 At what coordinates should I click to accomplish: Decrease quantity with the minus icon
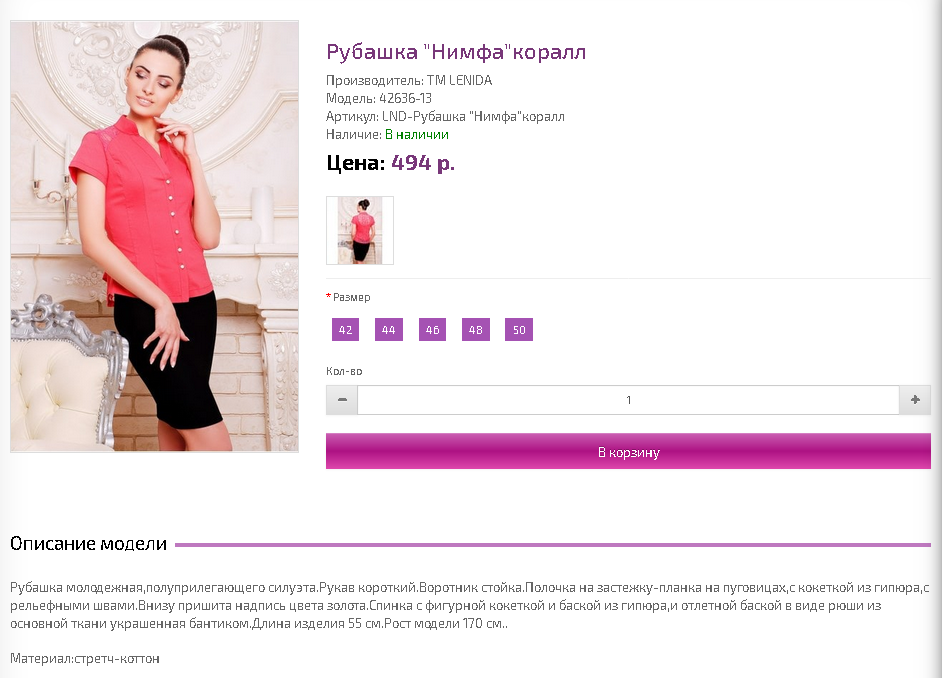[x=342, y=400]
